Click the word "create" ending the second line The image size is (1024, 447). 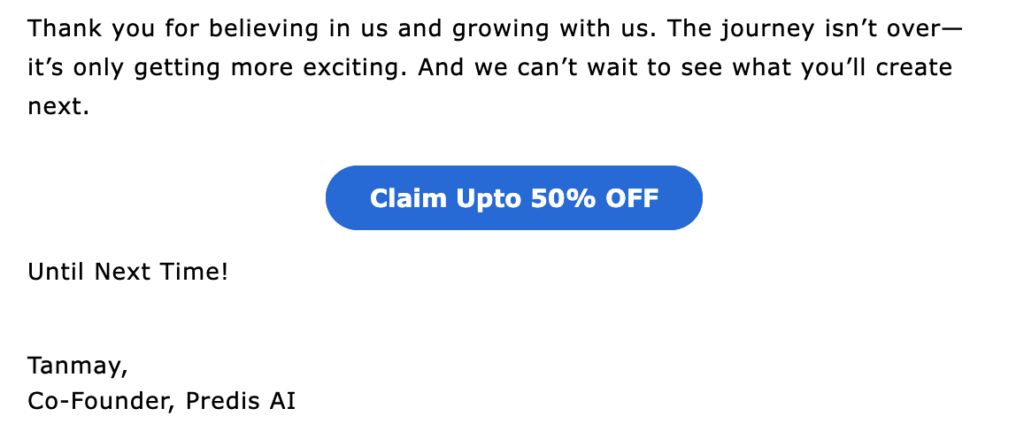click(918, 67)
